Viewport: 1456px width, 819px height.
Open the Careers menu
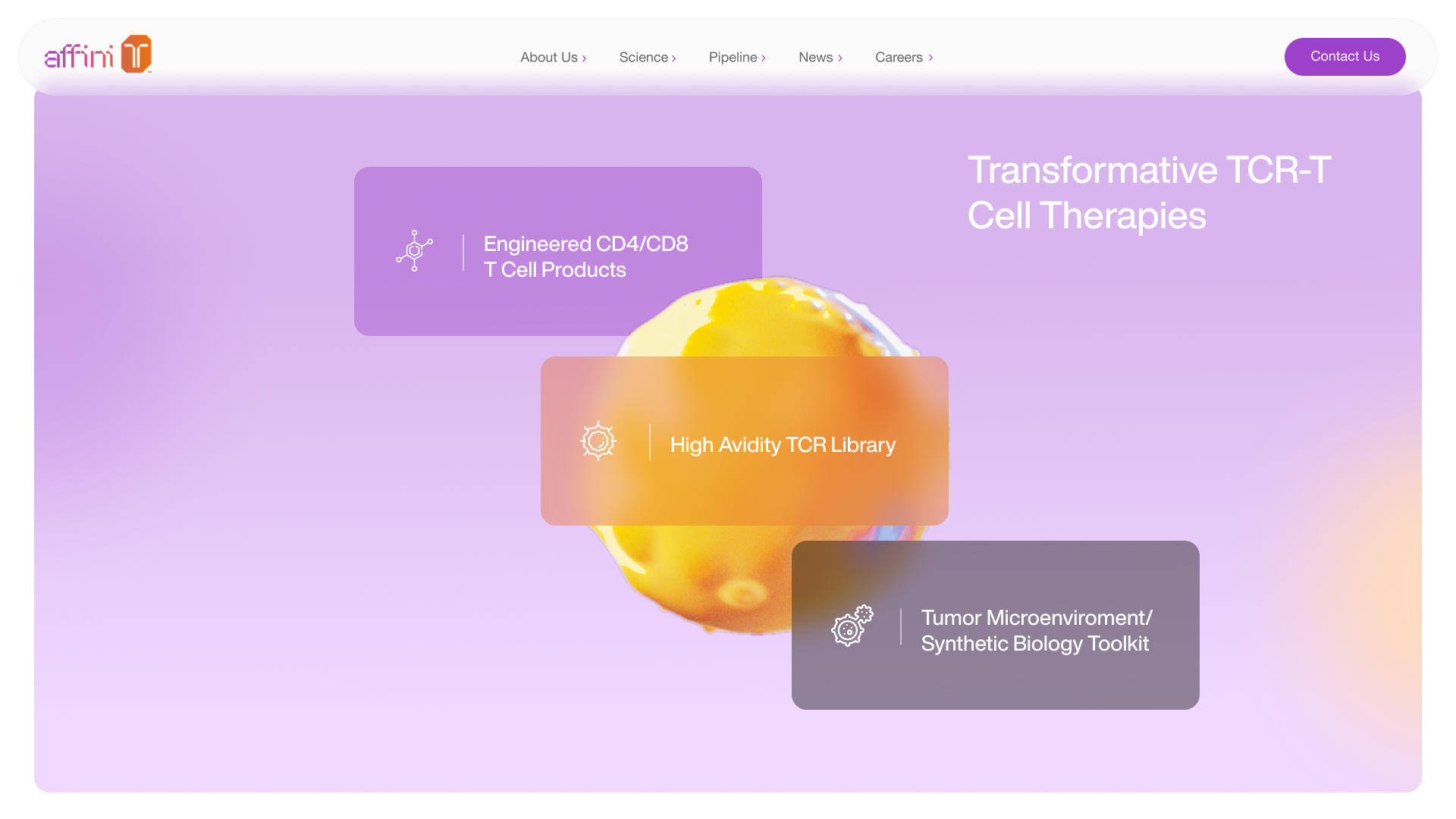click(x=899, y=58)
